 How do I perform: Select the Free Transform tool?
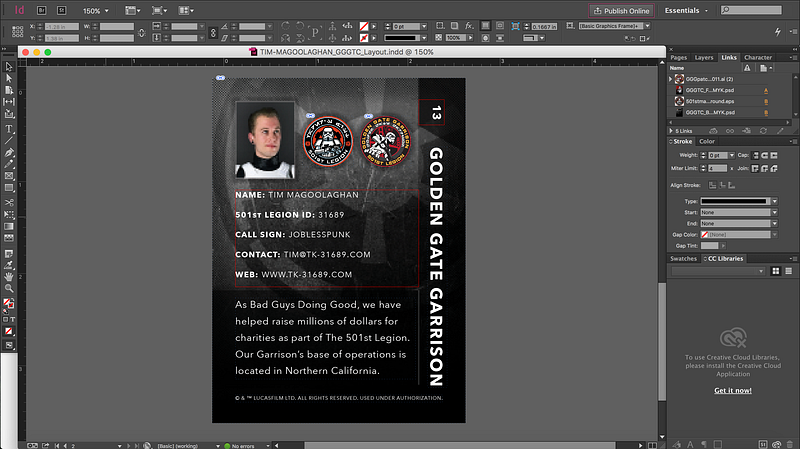click(x=9, y=215)
